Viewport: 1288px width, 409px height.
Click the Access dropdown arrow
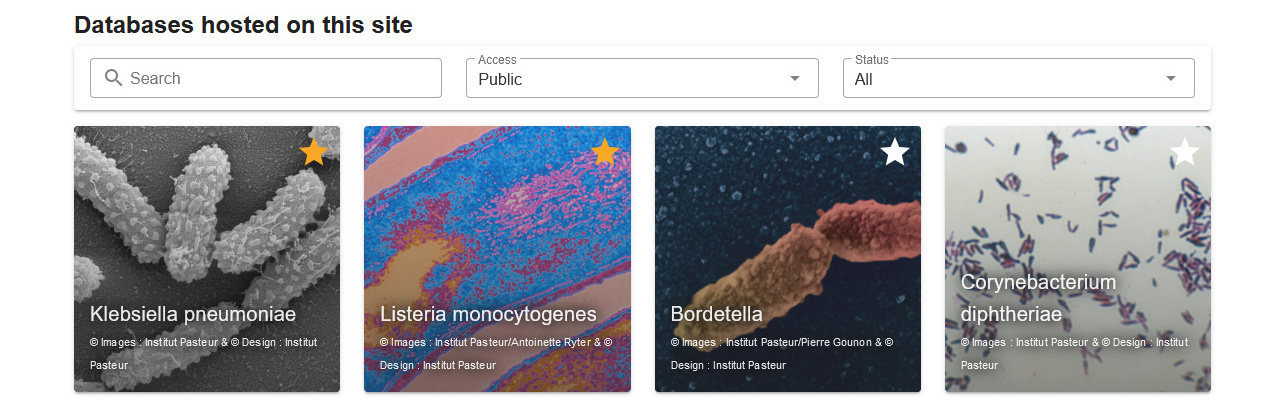click(795, 79)
